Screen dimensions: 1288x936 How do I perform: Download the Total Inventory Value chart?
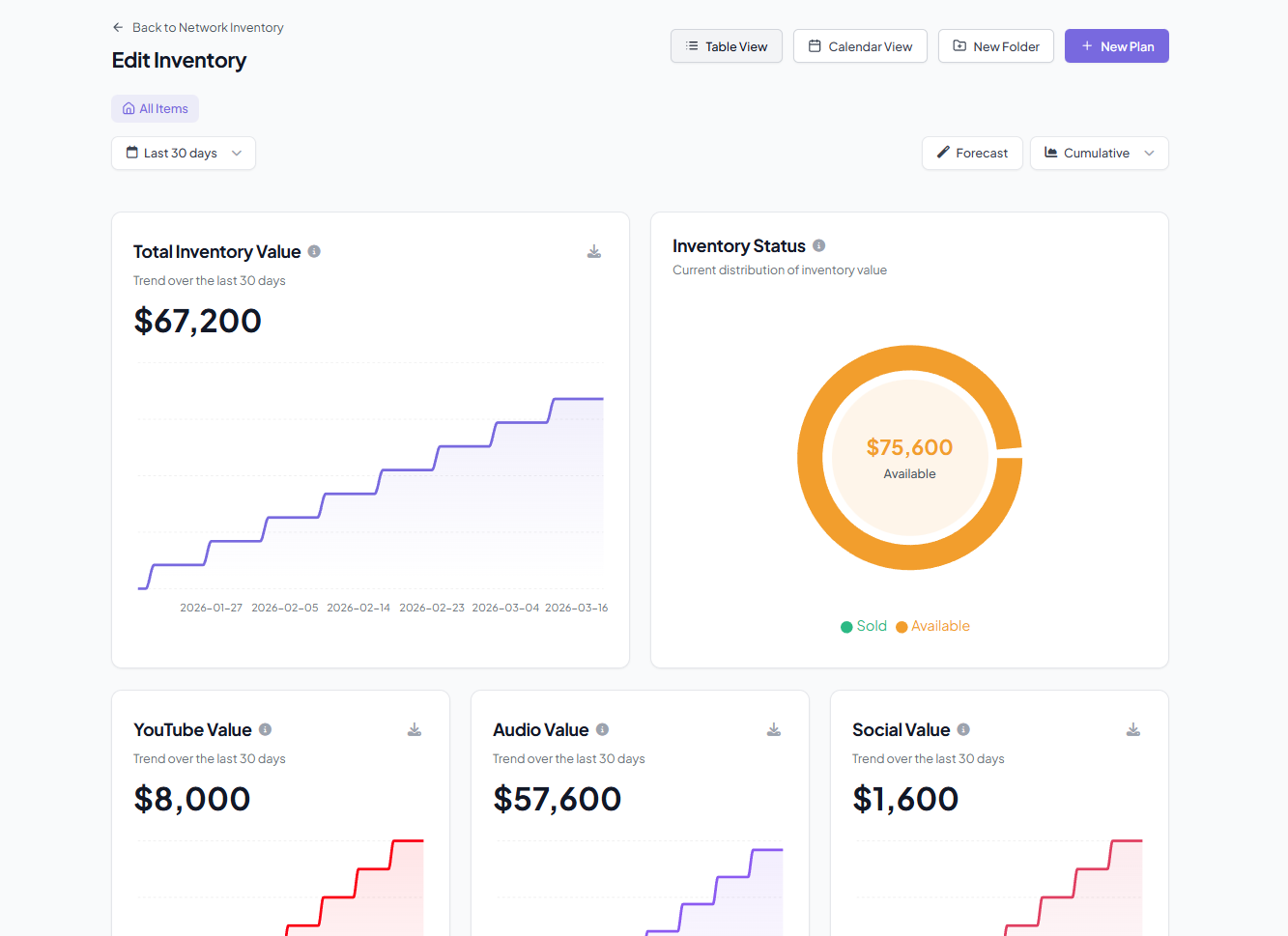(x=594, y=252)
